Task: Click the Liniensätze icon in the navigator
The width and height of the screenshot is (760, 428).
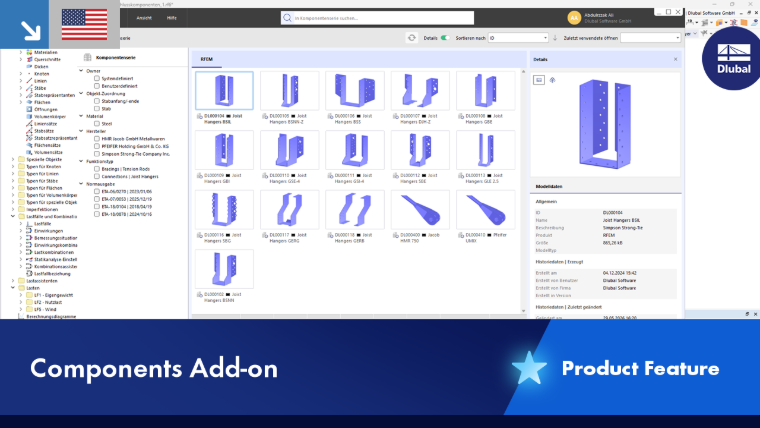Action: 29,124
